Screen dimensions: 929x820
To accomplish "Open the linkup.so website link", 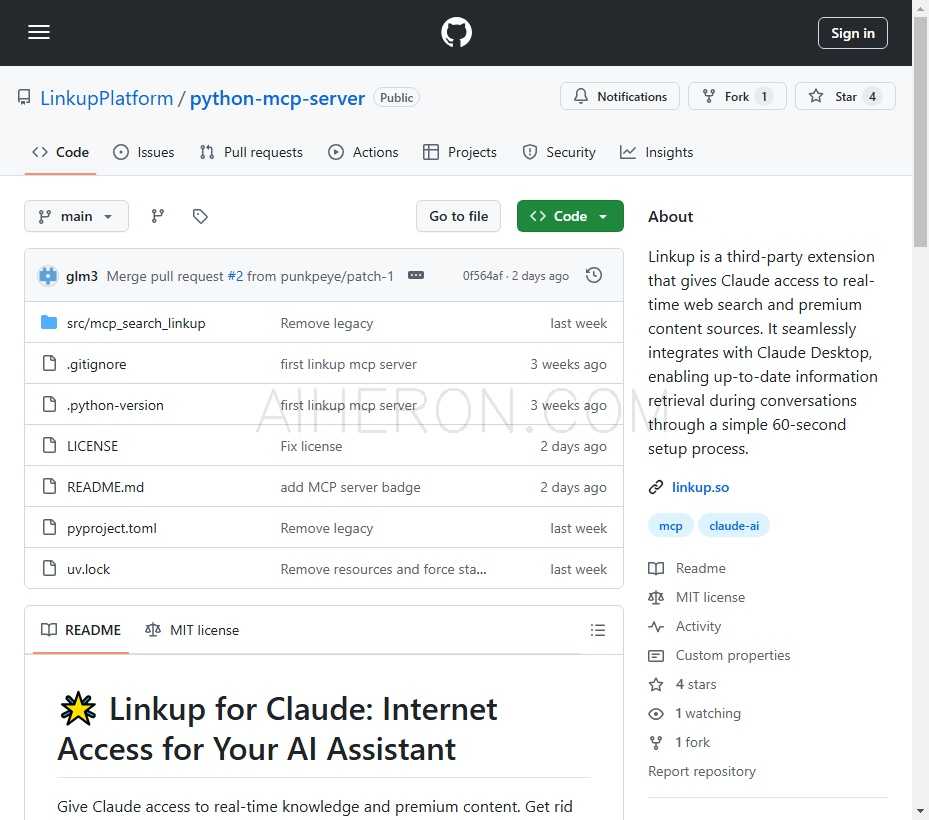I will 700,487.
